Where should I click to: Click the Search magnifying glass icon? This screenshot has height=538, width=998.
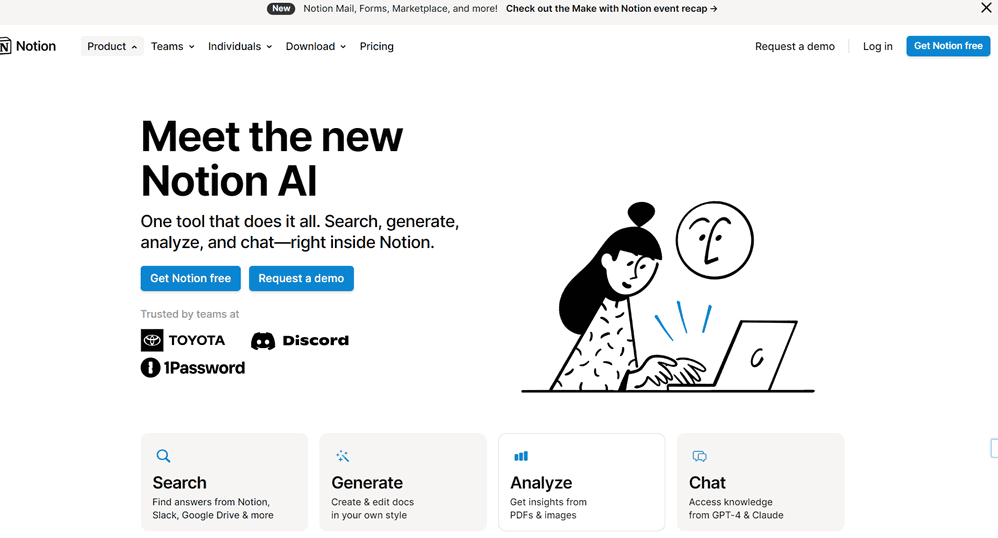click(163, 456)
